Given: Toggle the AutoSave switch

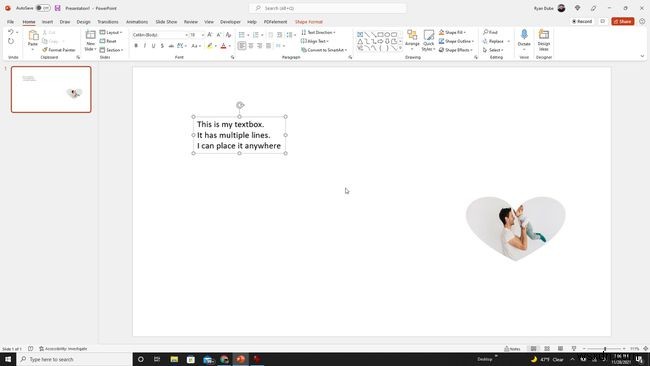Looking at the screenshot, I should (43, 8).
